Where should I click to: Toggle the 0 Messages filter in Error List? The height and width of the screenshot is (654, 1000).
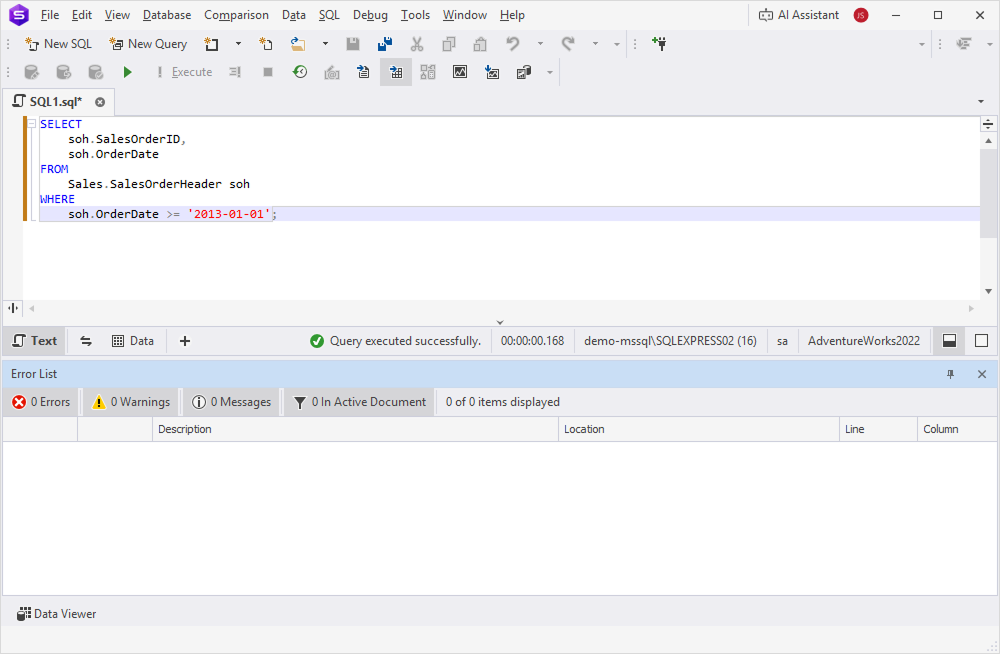pos(231,401)
